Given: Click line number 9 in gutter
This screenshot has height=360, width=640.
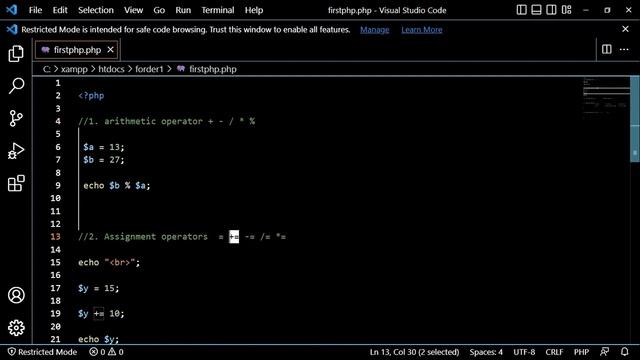Looking at the screenshot, I should [x=58, y=185].
